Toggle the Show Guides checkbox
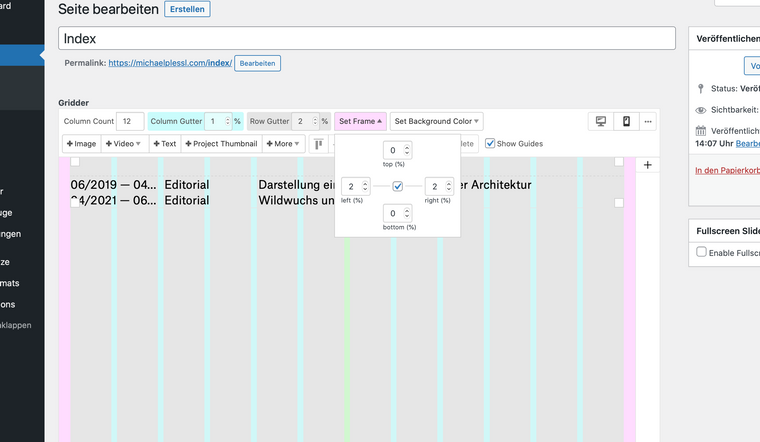Viewport: 760px width, 442px height. point(490,144)
